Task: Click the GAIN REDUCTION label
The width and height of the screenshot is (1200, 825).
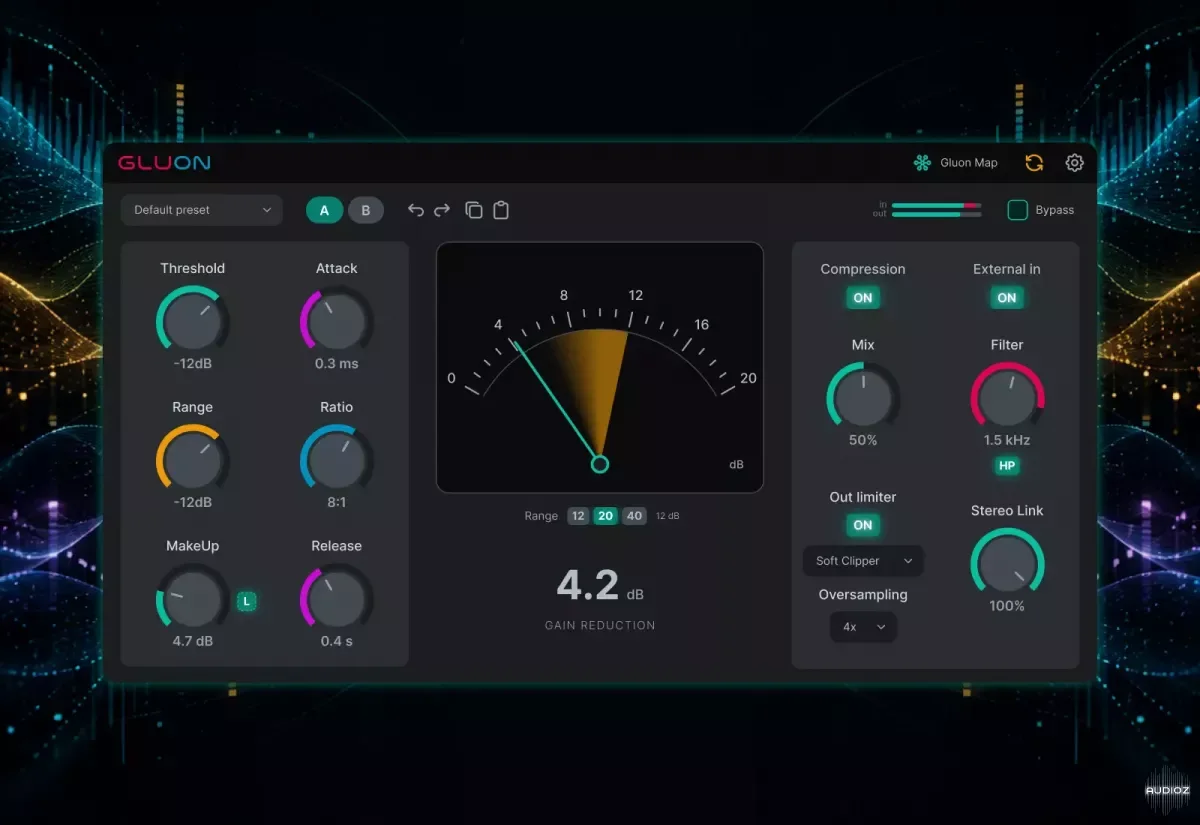Action: [600, 625]
